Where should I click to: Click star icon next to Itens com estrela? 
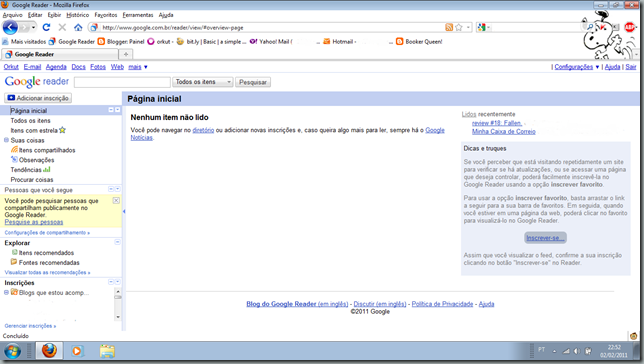click(x=62, y=130)
